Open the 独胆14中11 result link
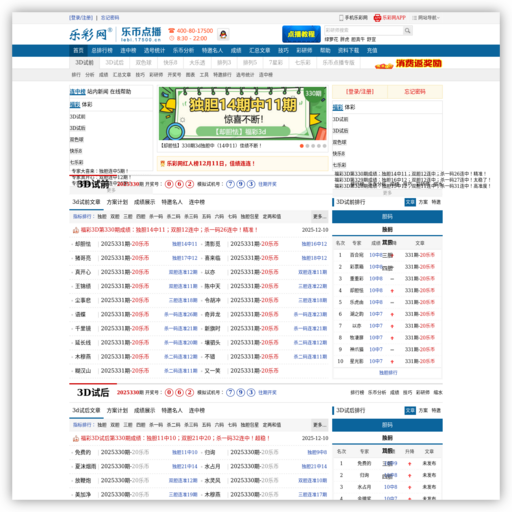The image size is (512, 512). (x=184, y=244)
